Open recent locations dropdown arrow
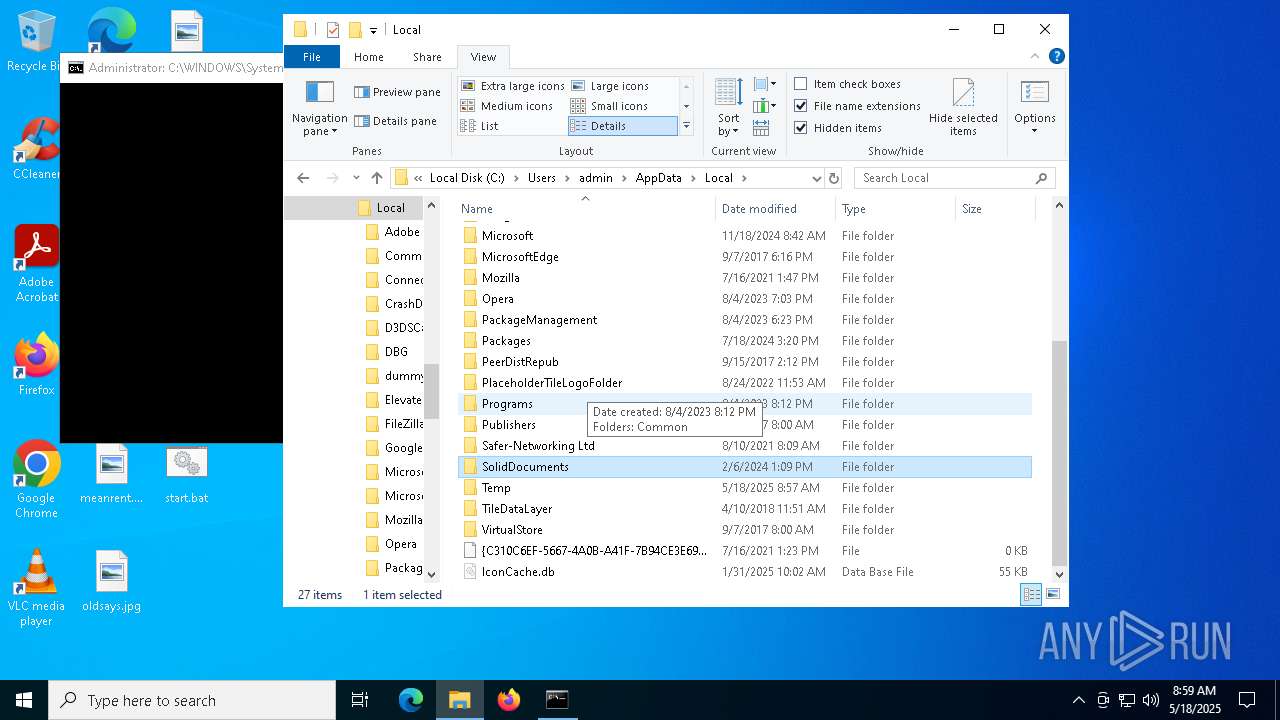Screen dimensions: 1280x720 pyautogui.click(x=355, y=178)
